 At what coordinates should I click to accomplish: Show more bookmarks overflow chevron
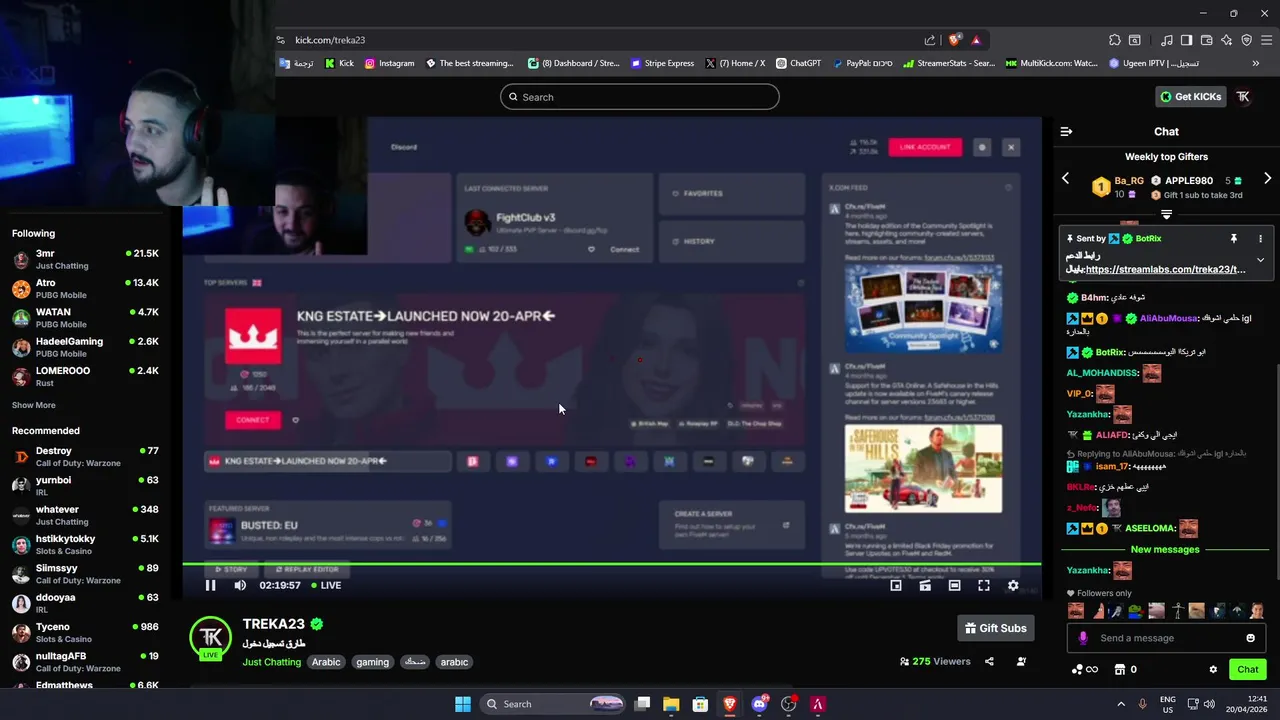tap(1256, 63)
